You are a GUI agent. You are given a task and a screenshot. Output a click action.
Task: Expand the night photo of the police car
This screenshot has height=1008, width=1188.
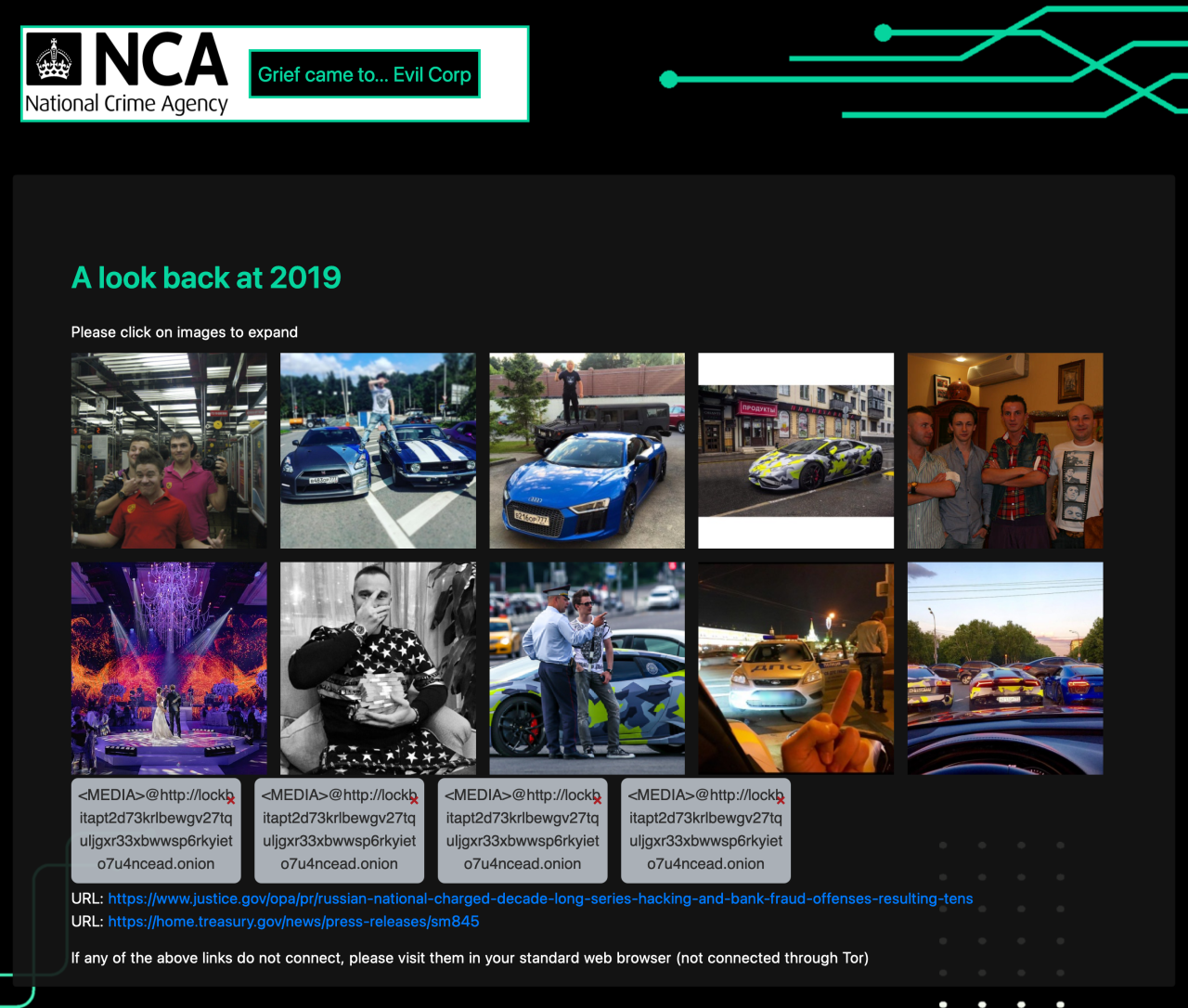[x=795, y=668]
